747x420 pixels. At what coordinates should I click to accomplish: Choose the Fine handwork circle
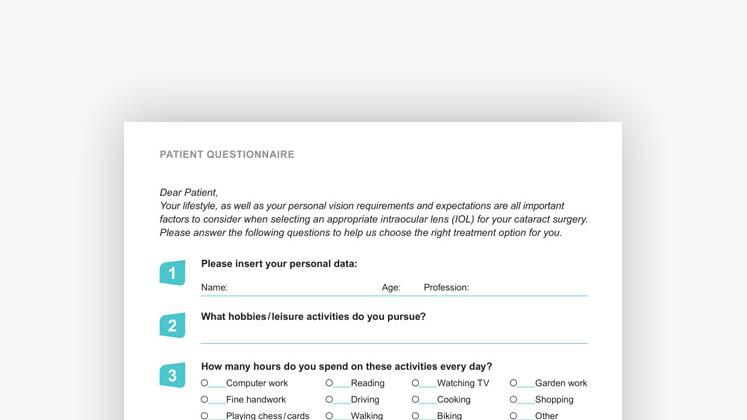click(204, 400)
